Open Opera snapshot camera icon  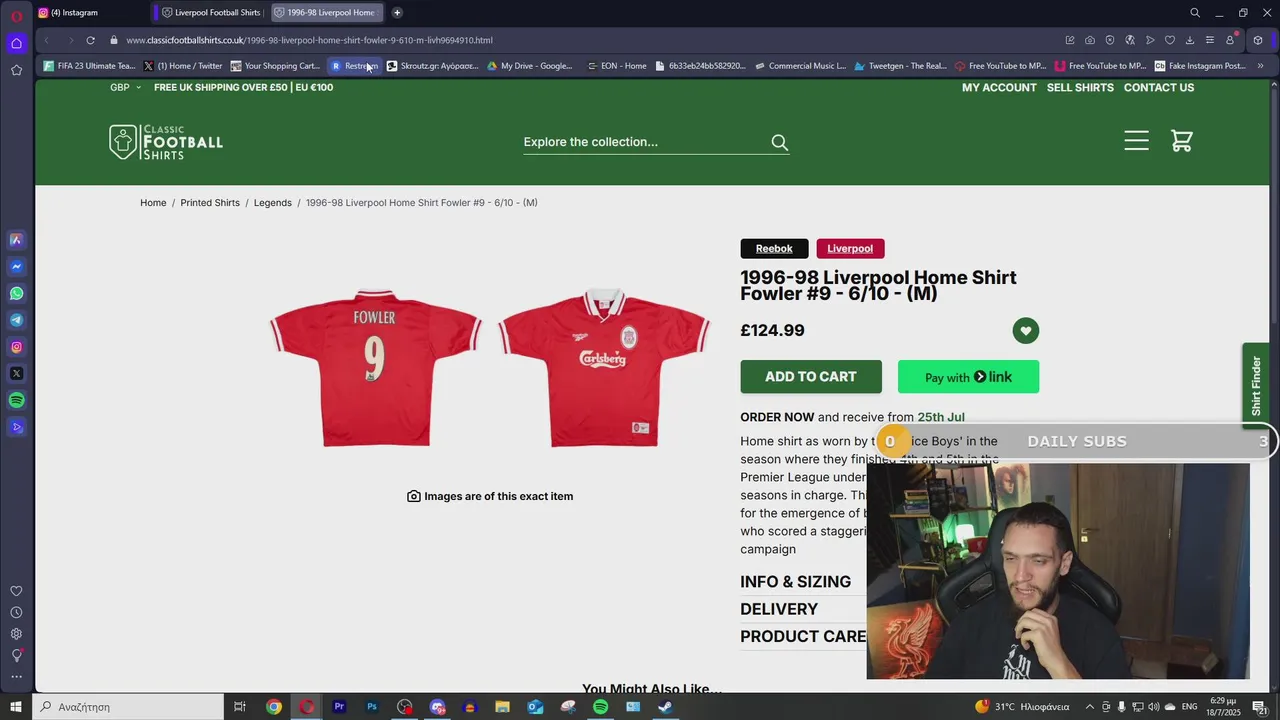pyautogui.click(x=1090, y=40)
